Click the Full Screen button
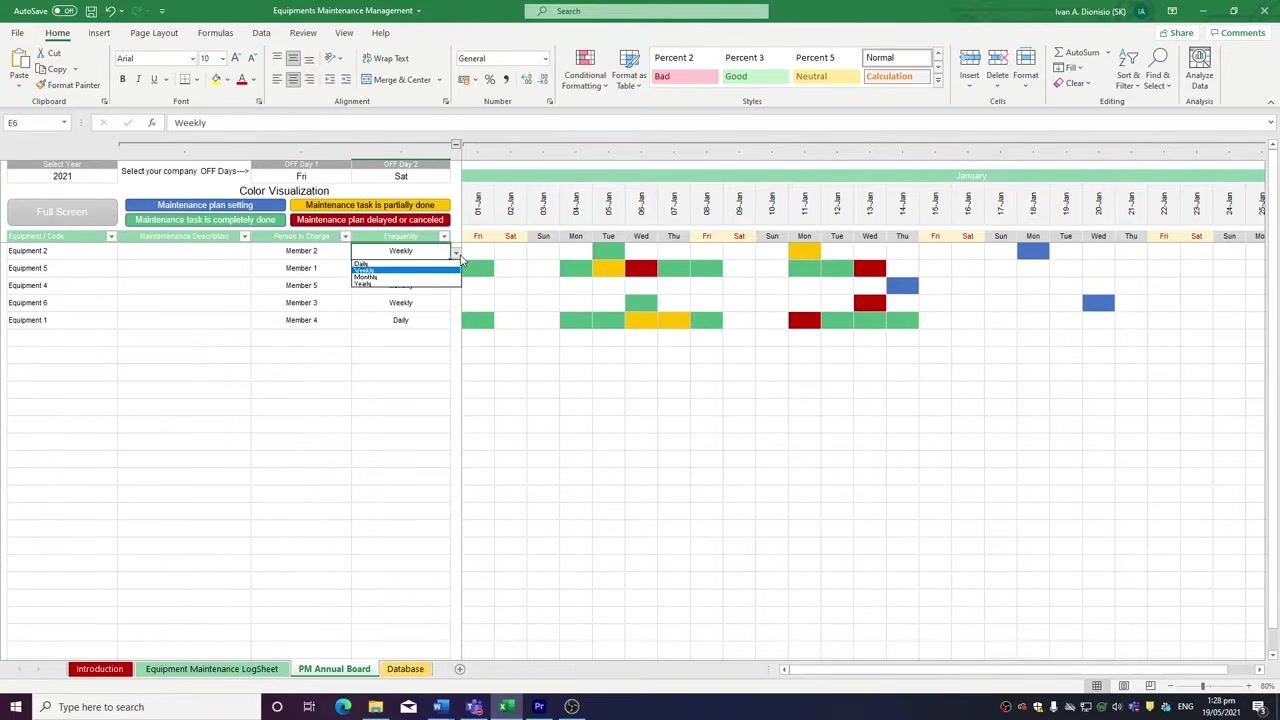The width and height of the screenshot is (1280, 720). pos(62,212)
